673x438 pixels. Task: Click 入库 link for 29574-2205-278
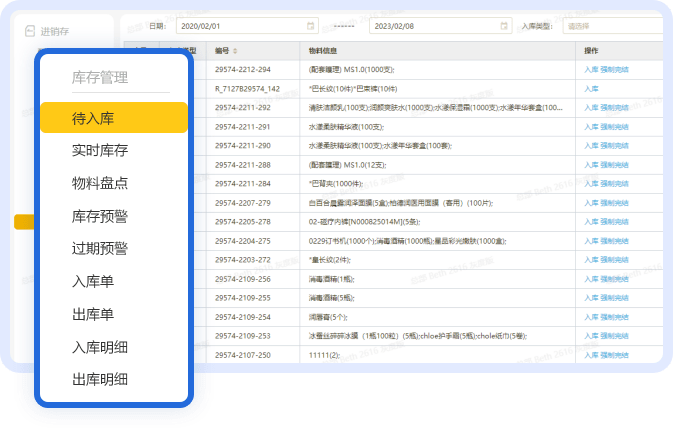pyautogui.click(x=591, y=222)
